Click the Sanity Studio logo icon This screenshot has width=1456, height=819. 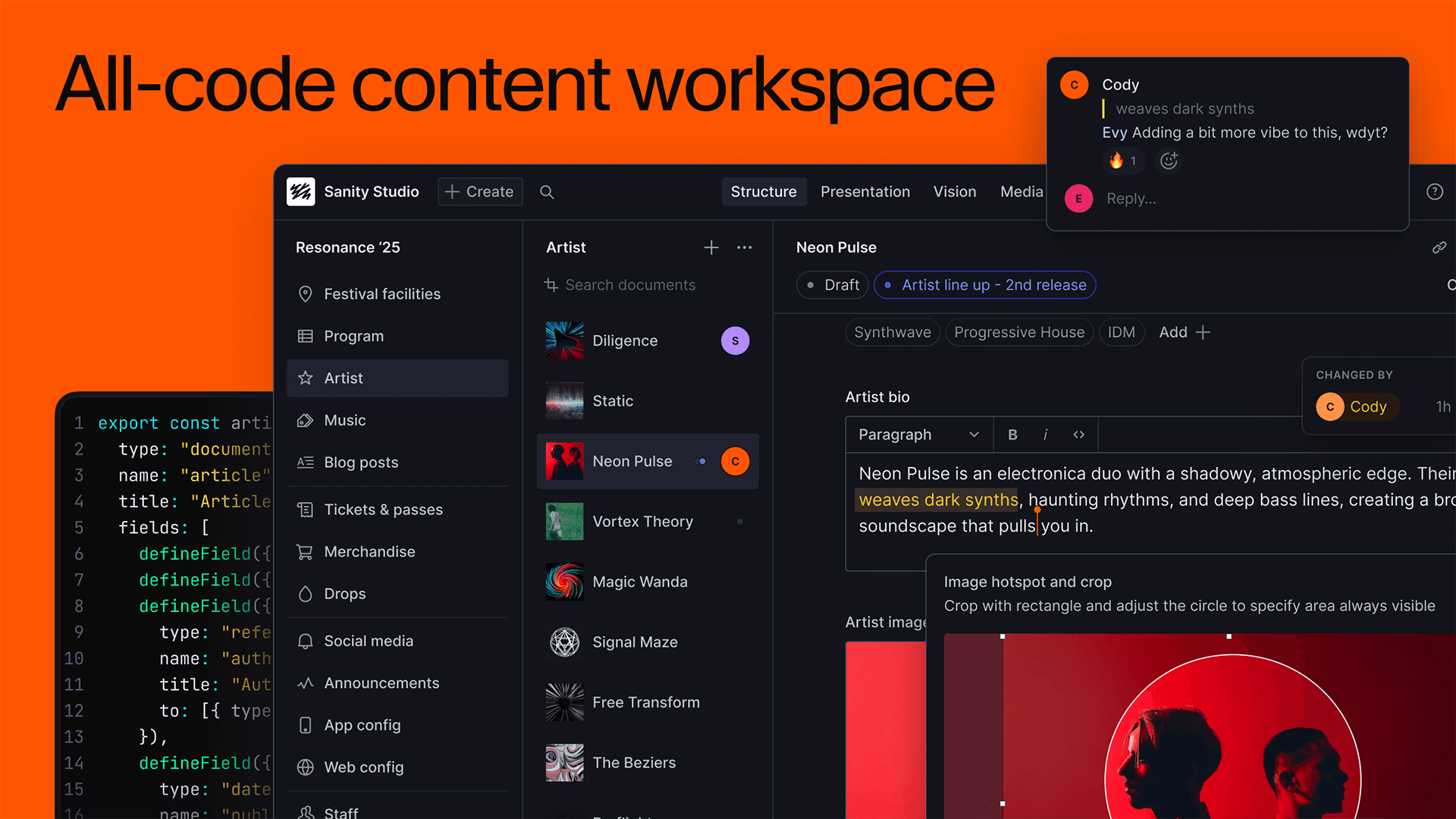[x=301, y=192]
